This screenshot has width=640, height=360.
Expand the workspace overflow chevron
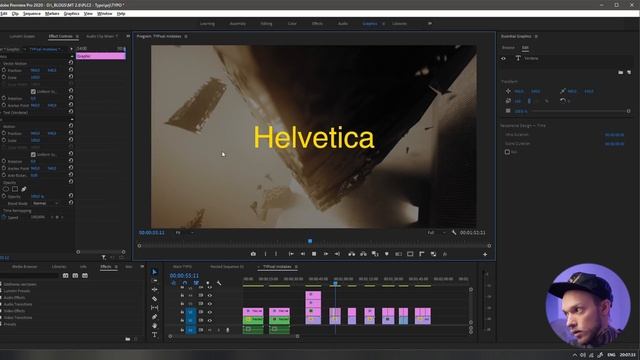430,24
